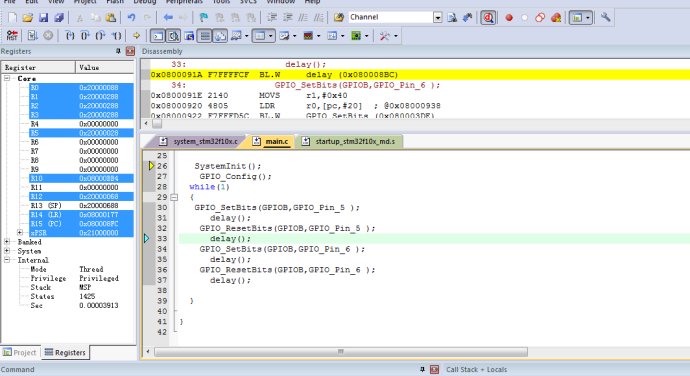
Task: Open the Project tab at panel bottom
Action: (19, 353)
